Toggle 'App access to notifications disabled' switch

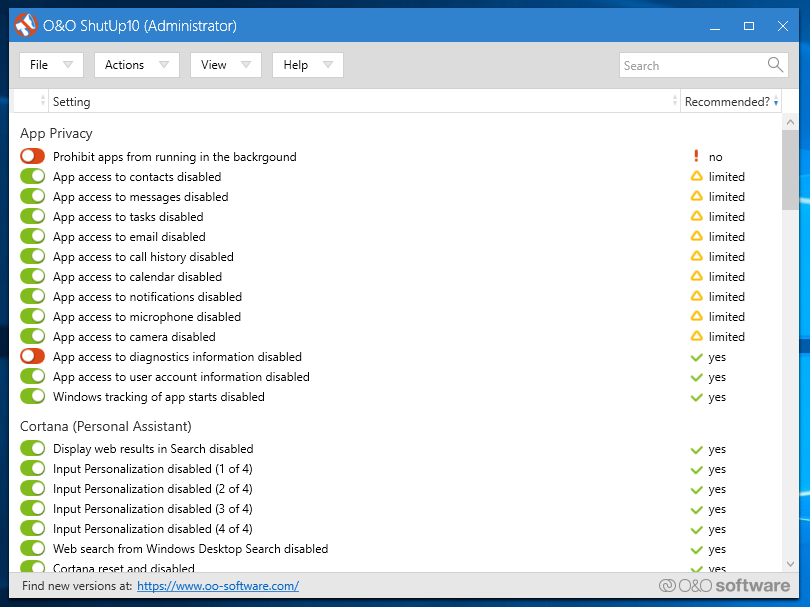click(33, 296)
